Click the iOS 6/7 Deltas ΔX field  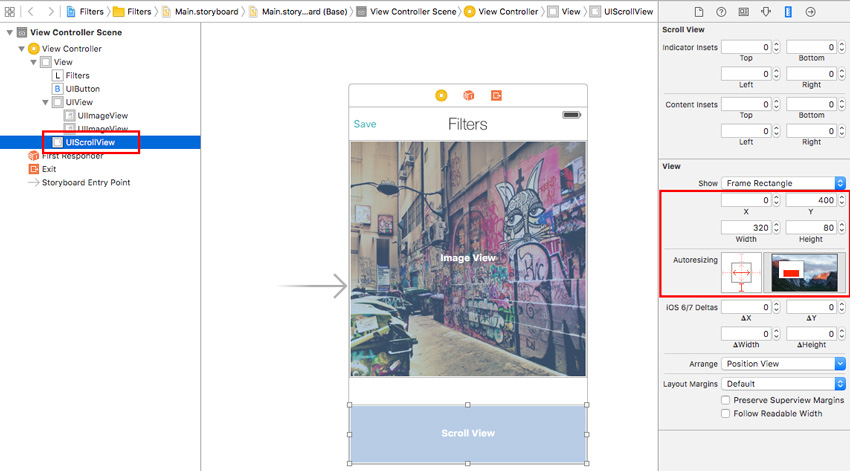[746, 307]
